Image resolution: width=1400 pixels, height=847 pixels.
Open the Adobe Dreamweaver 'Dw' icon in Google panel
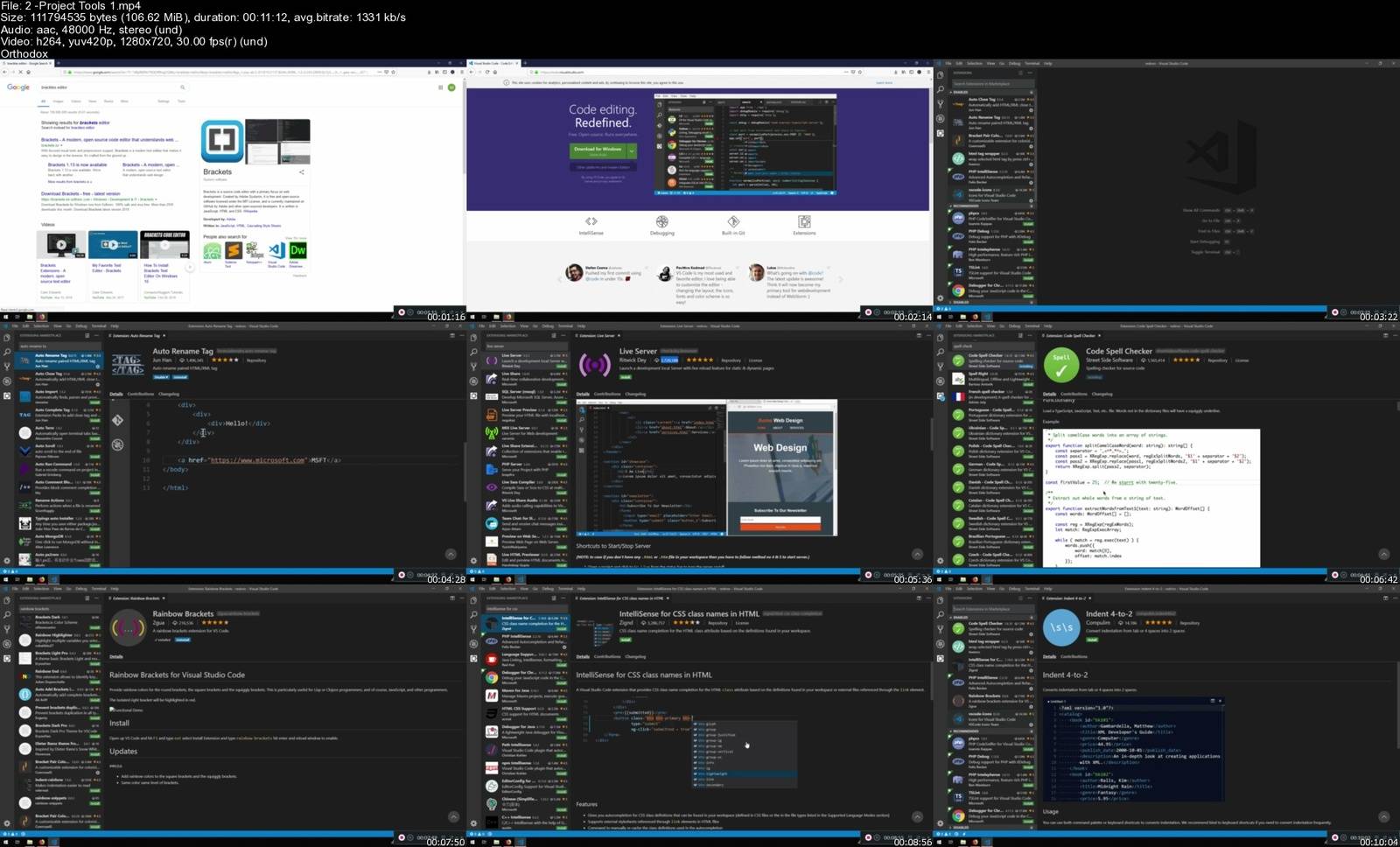click(x=297, y=251)
